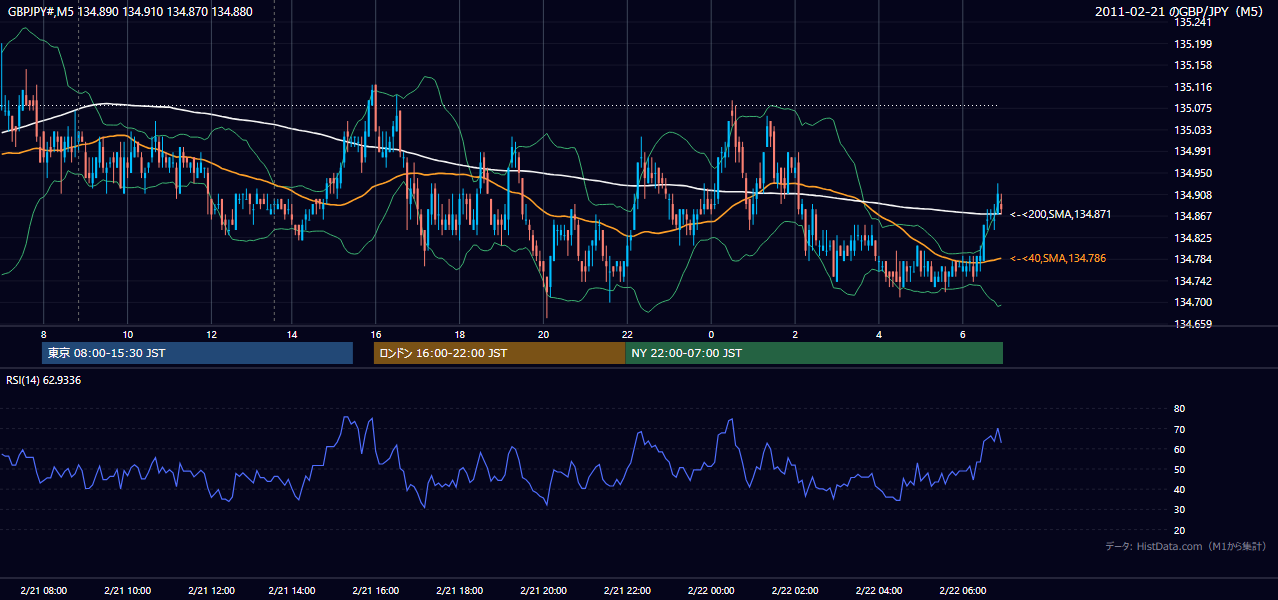The image size is (1278, 600).
Task: Click the London 16:00-22:00 JST session bar
Action: (499, 353)
